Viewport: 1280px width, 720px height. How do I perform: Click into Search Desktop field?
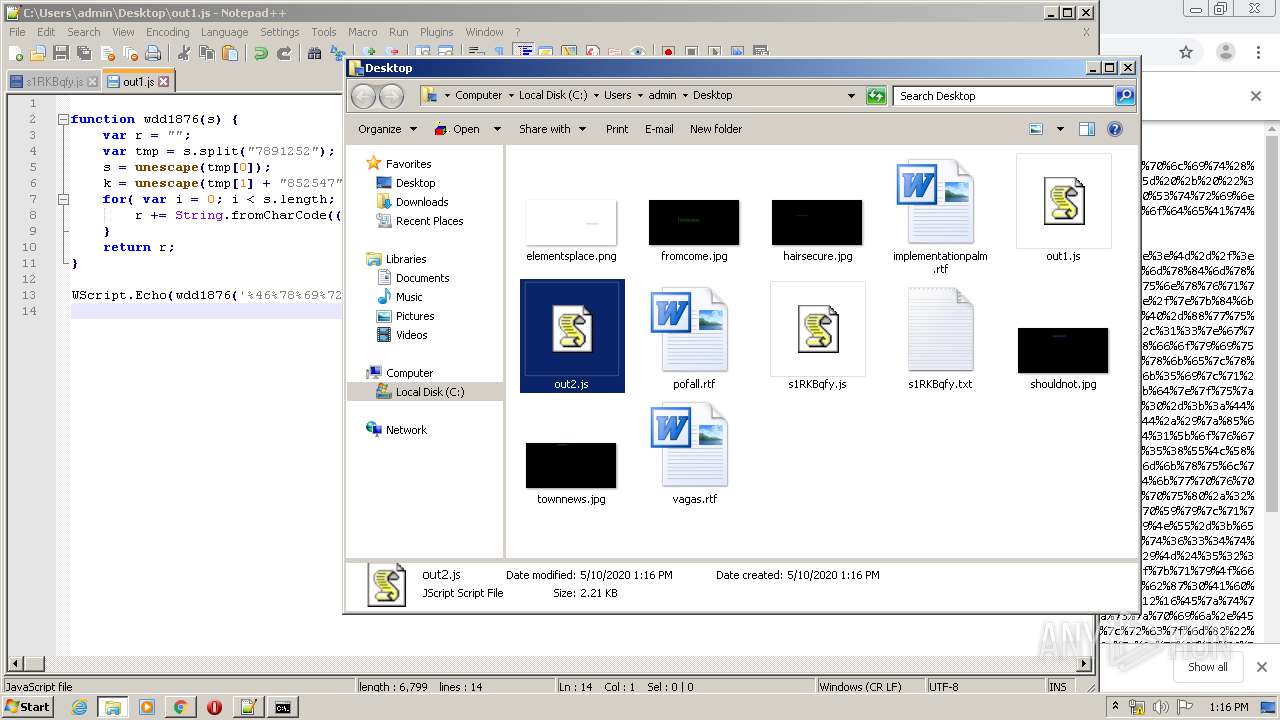[1004, 96]
